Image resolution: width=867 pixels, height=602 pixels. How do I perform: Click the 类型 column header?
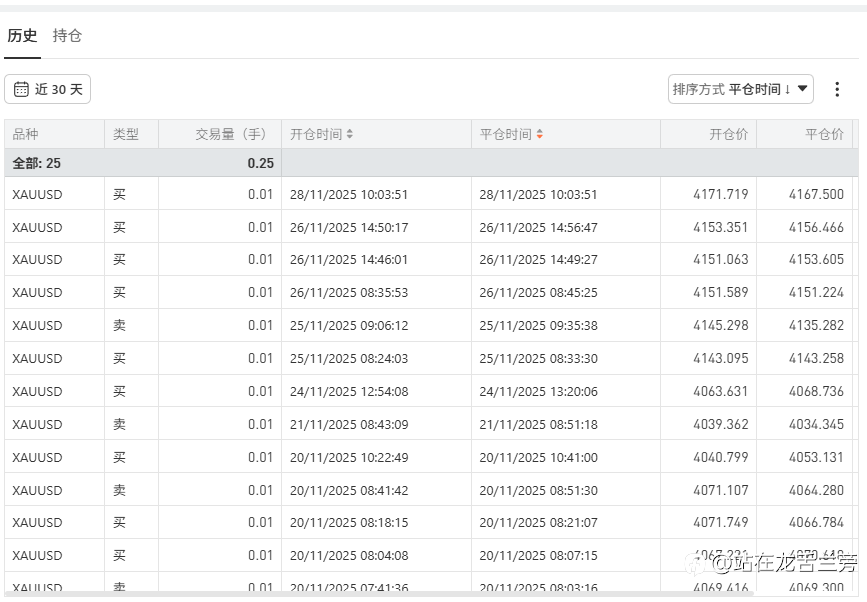[125, 134]
